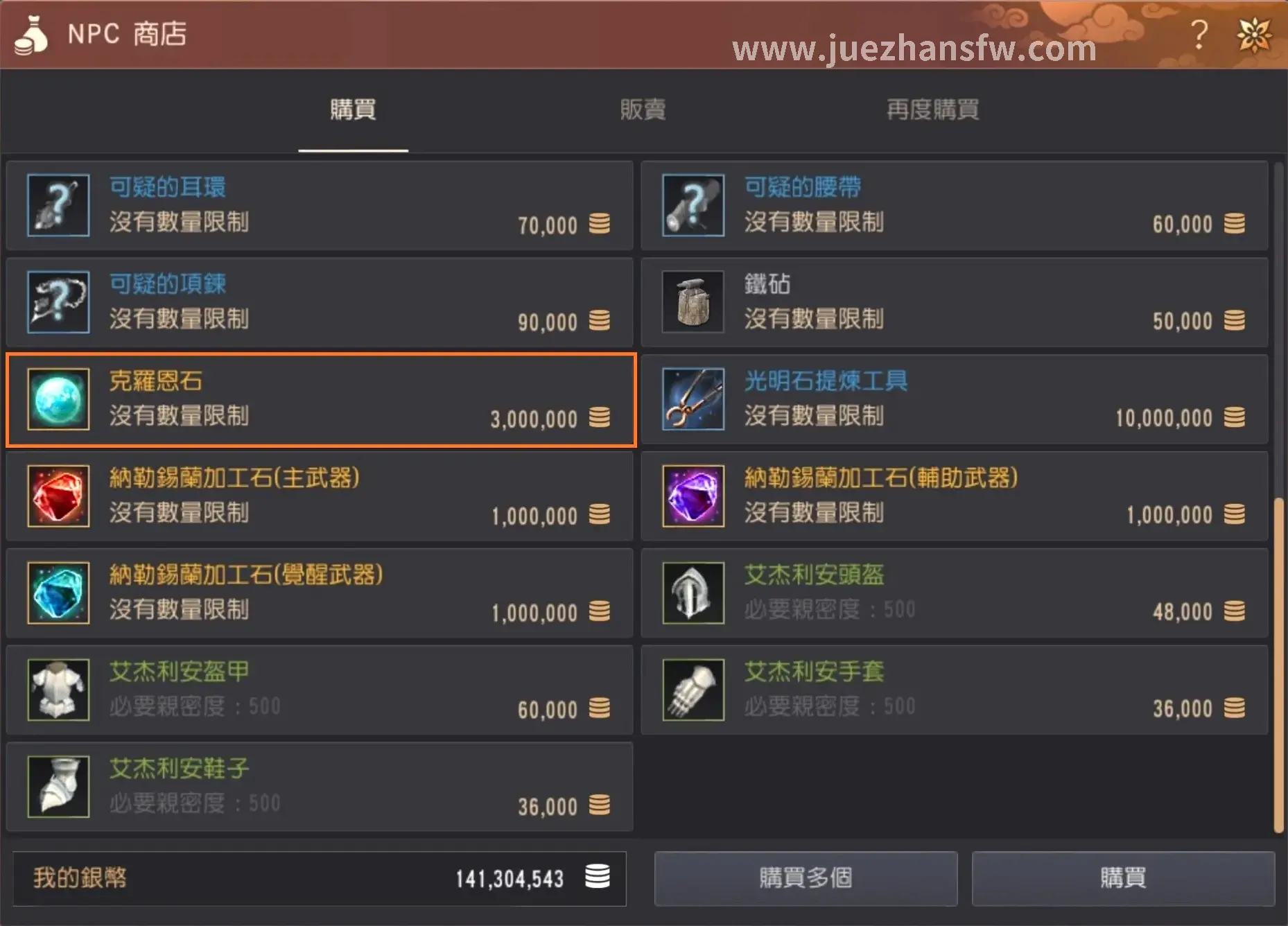1288x926 pixels.
Task: Select the 艾杰利安盔甲 armor thumbnail
Action: click(x=58, y=690)
